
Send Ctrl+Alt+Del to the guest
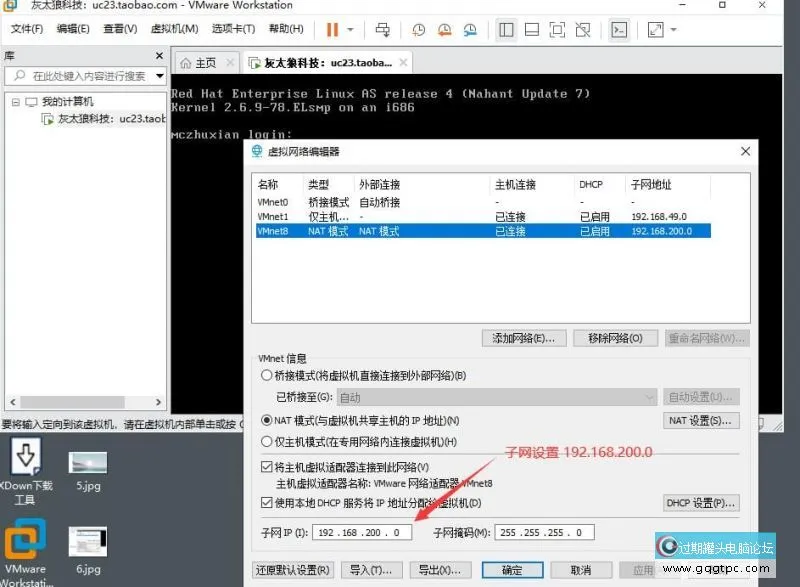click(x=385, y=30)
